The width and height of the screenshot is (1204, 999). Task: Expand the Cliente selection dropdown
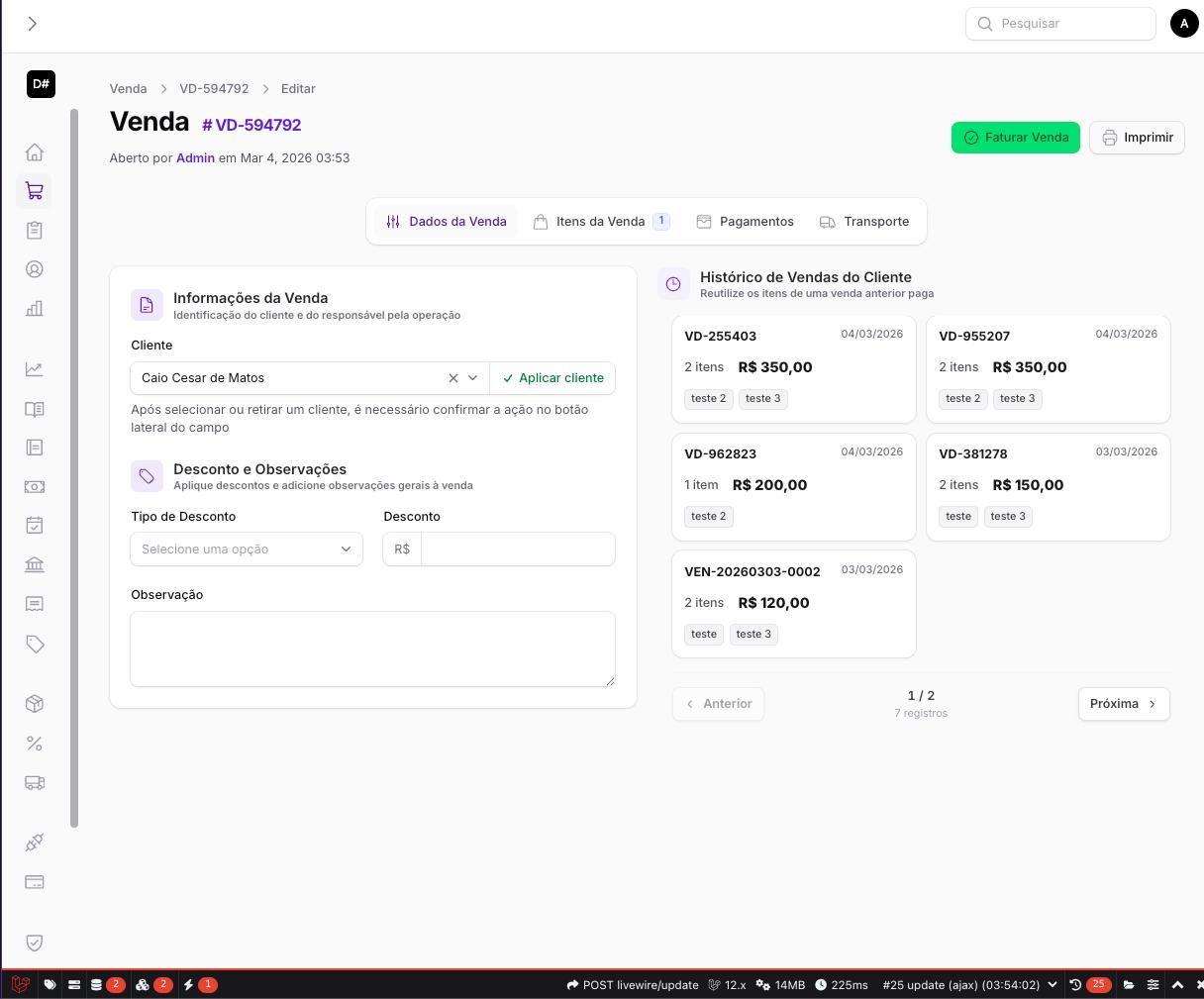click(473, 377)
